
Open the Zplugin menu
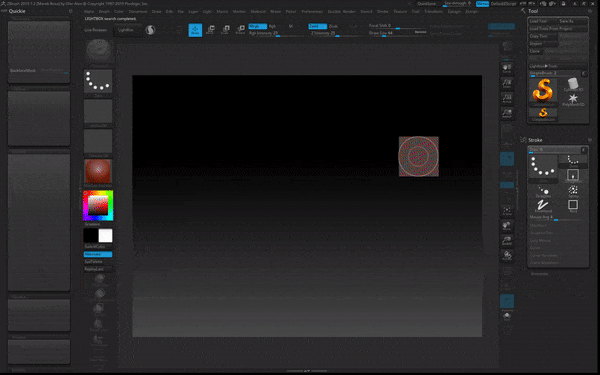coord(454,12)
